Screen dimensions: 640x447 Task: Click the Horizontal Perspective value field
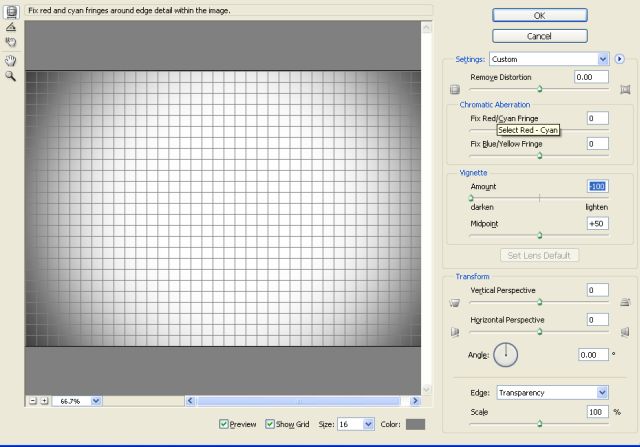[598, 320]
